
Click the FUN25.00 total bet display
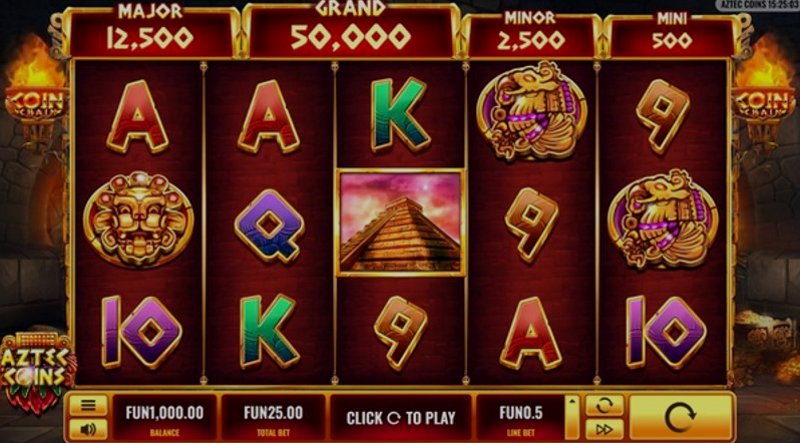tap(273, 417)
